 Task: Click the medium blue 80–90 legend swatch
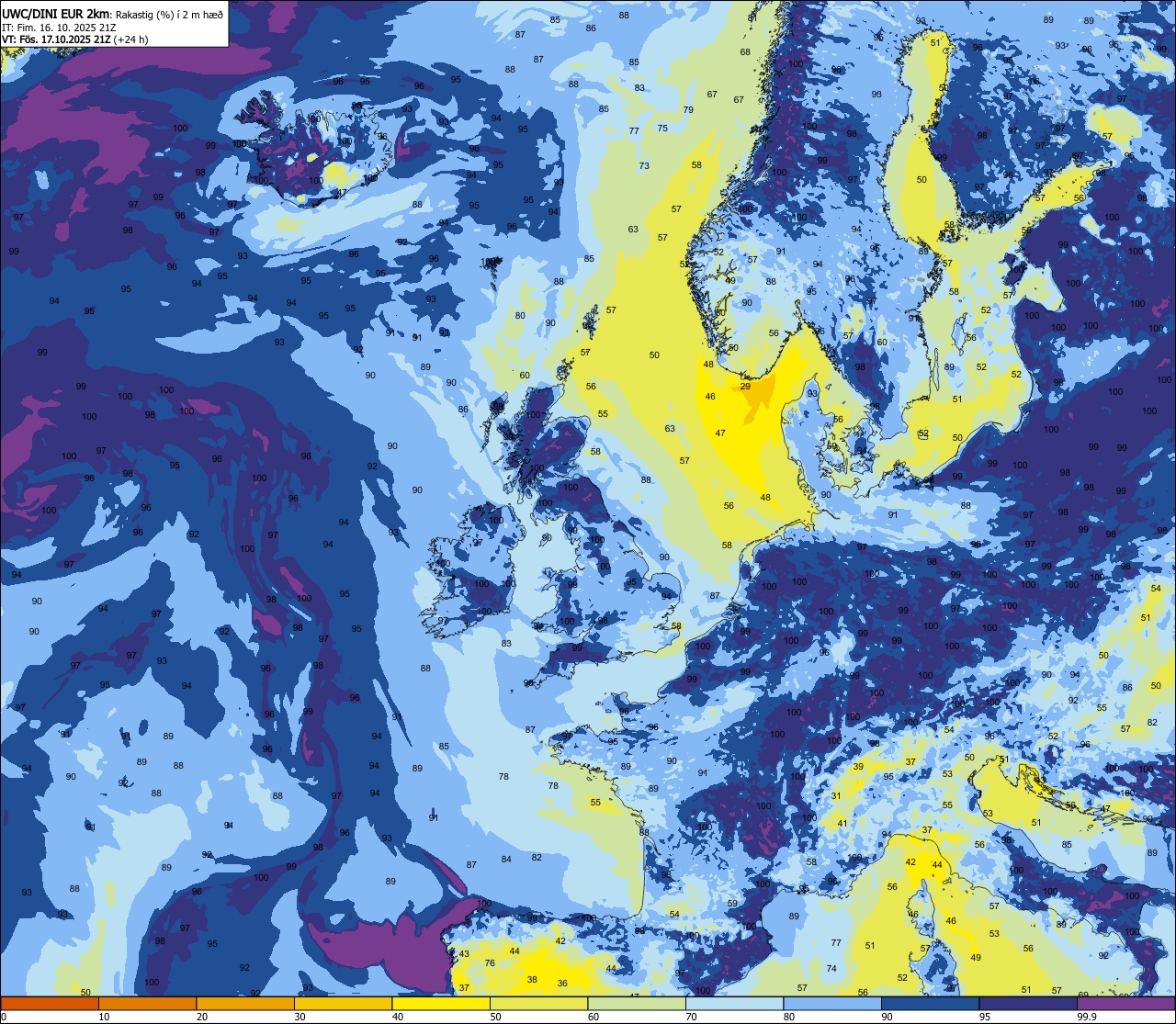832,1003
